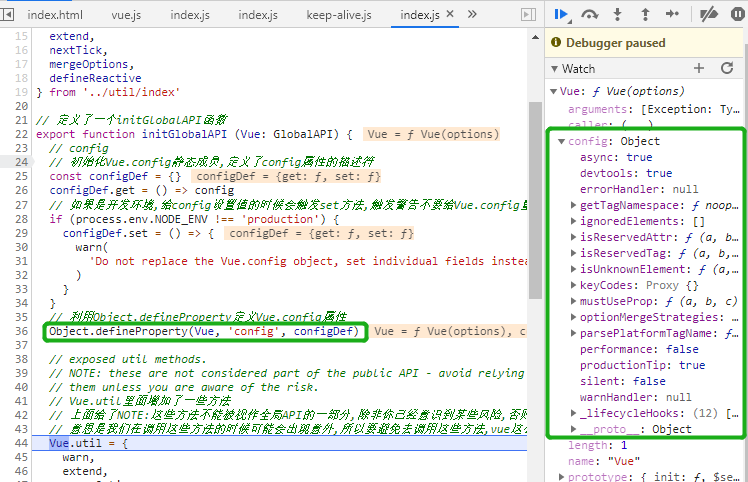Click the warnHandler: null property
748x482 pixels.
(635, 397)
